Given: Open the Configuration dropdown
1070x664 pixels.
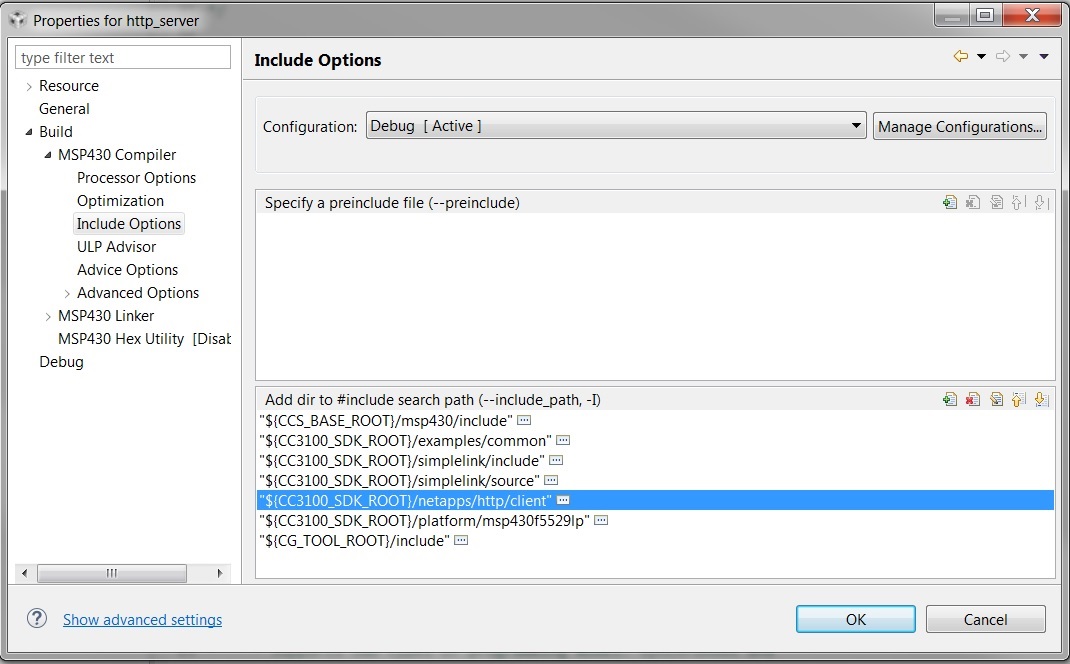Looking at the screenshot, I should [x=856, y=126].
